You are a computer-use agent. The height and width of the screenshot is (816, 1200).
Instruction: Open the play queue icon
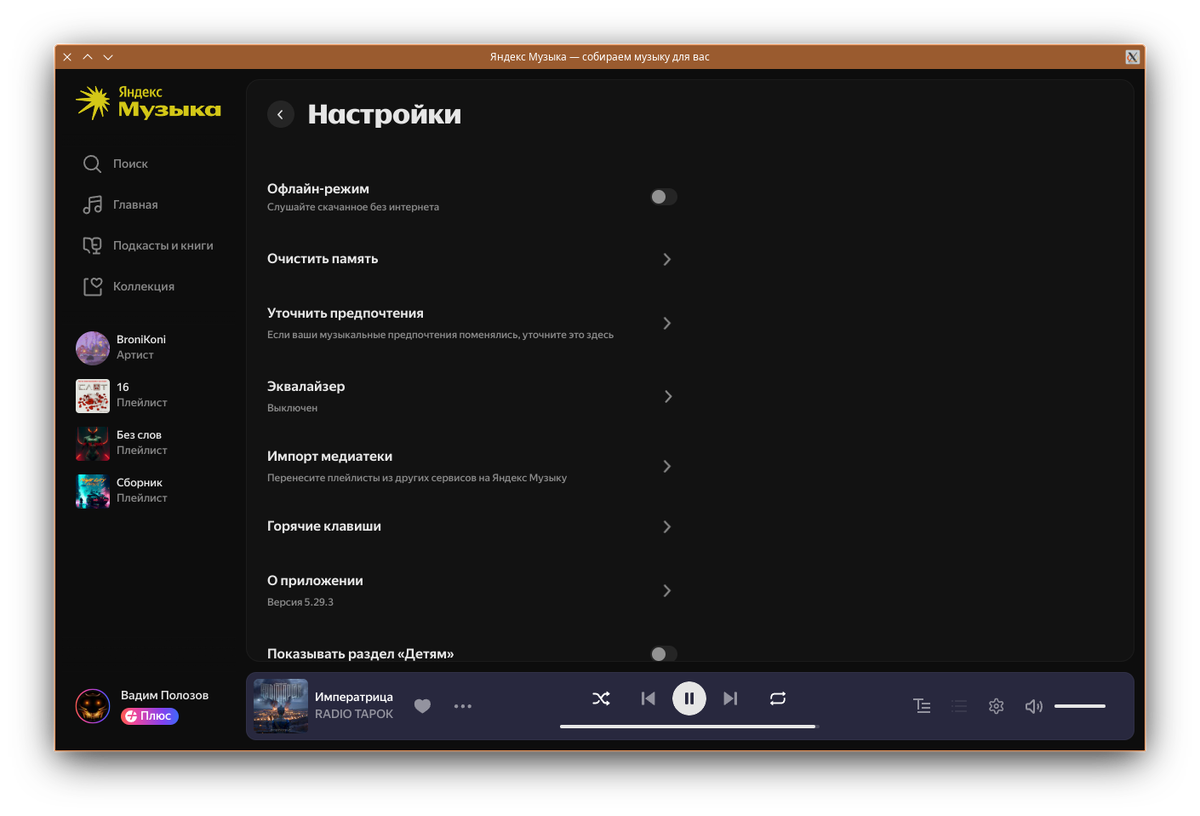[x=960, y=706]
